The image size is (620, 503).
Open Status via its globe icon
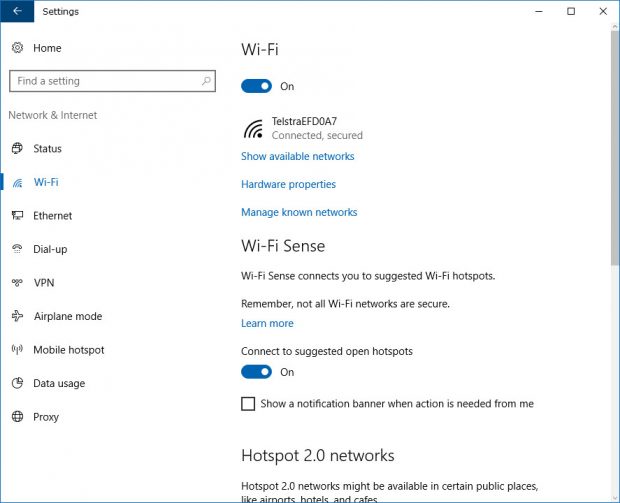(x=17, y=148)
